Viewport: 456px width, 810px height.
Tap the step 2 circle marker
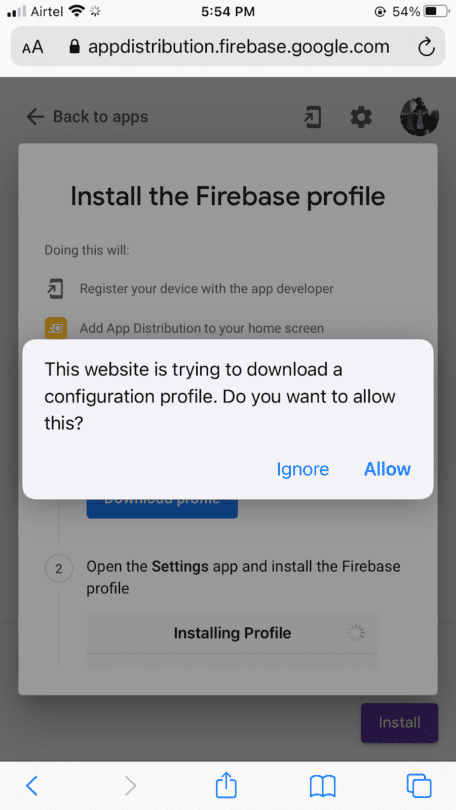(58, 569)
